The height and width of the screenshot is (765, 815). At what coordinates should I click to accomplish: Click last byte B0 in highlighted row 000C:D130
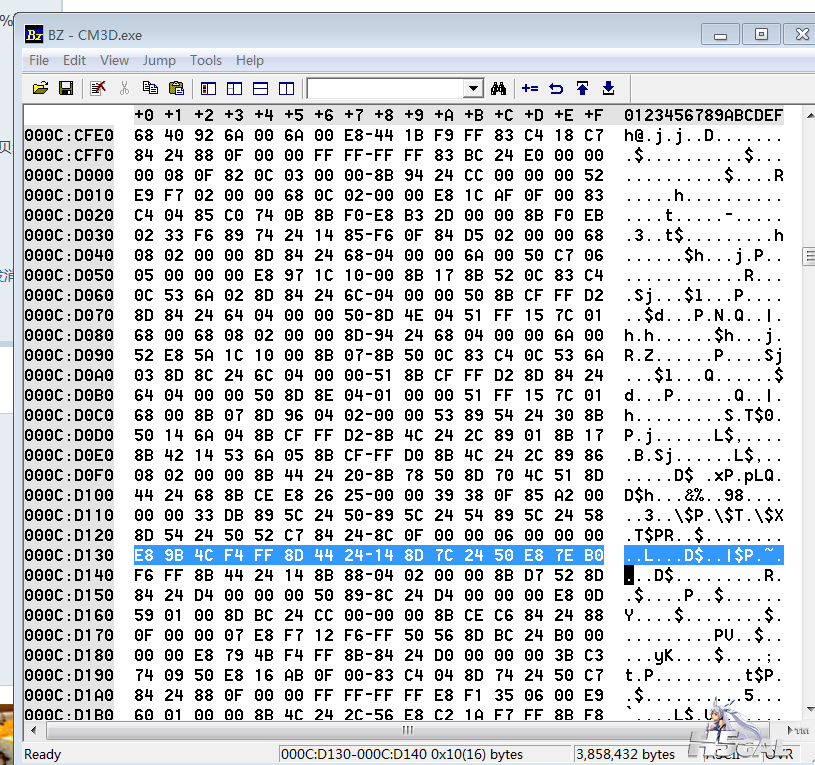coord(594,555)
